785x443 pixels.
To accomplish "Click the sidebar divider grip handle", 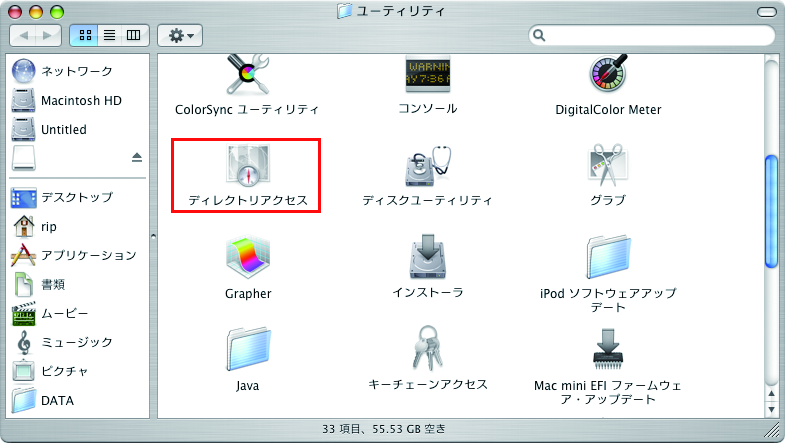I will pyautogui.click(x=153, y=236).
